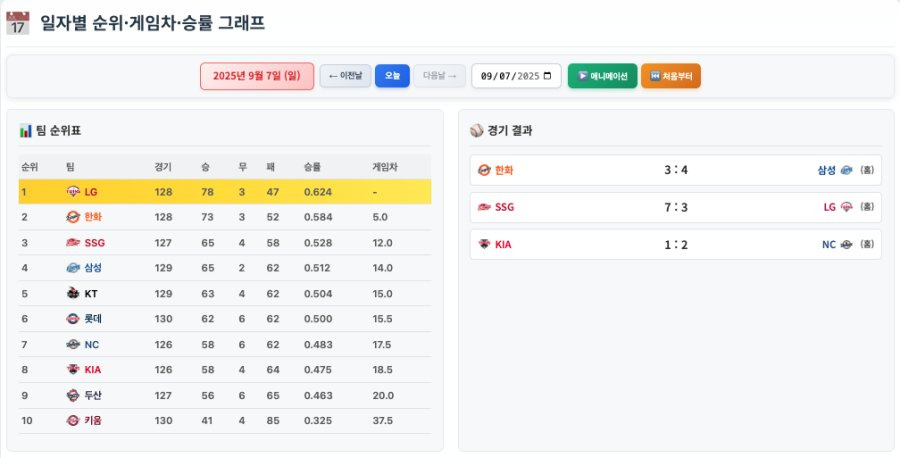Click 롯데 win percentage 0.500

[x=318, y=319]
